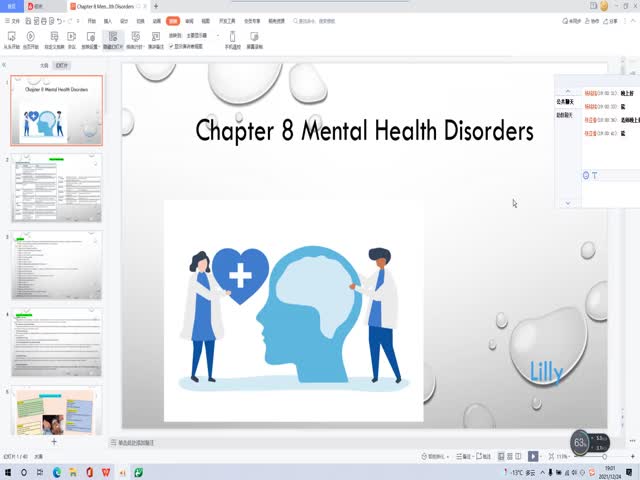This screenshot has height=480, width=640.
Task: Select slide 5 thumbnail with colored boxes
Action: tap(56, 411)
